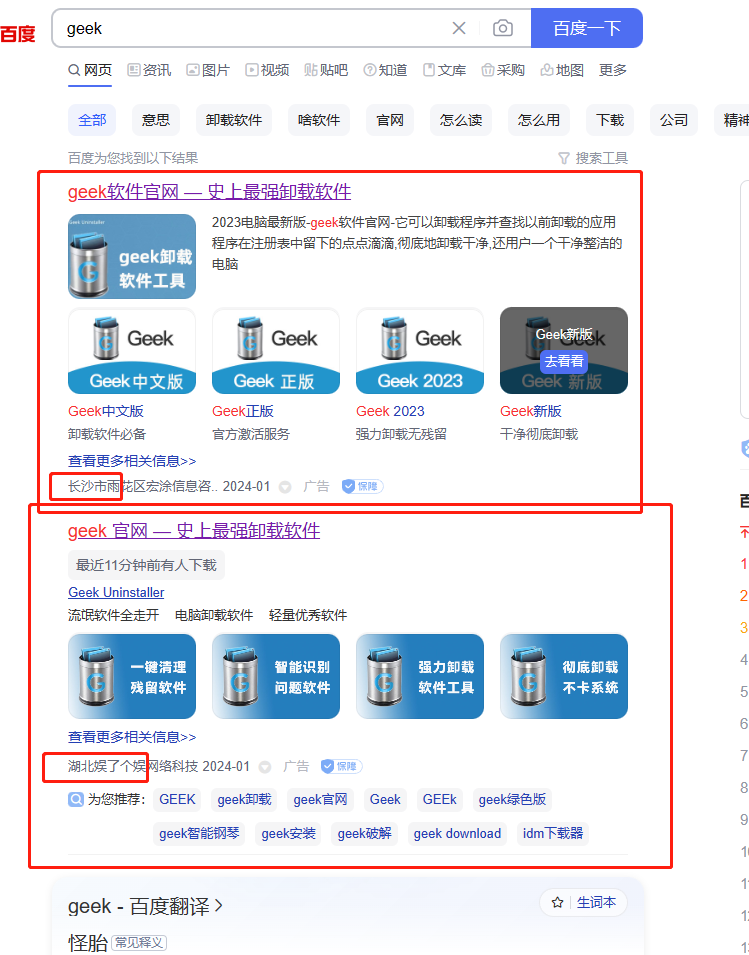This screenshot has height=955, width=749.
Task: Open the 地图 tab
Action: tap(561, 70)
